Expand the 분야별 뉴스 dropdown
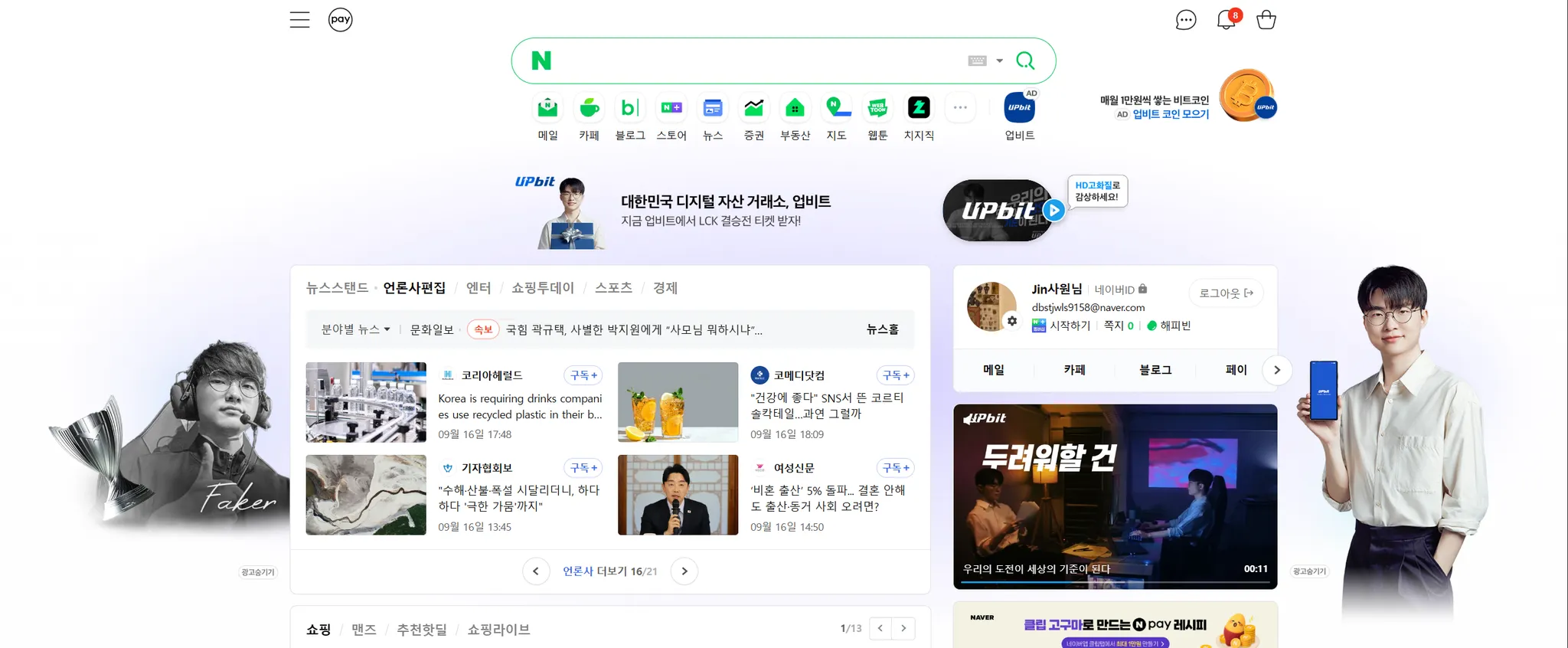 [356, 329]
